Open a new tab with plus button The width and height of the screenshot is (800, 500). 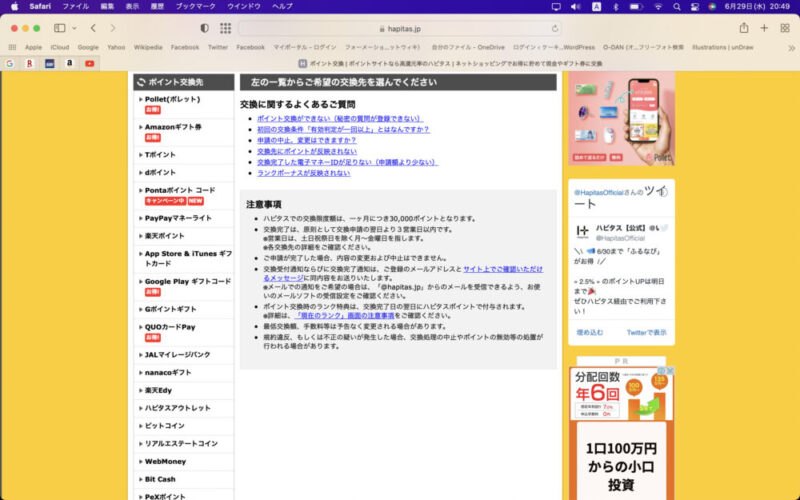[764, 28]
